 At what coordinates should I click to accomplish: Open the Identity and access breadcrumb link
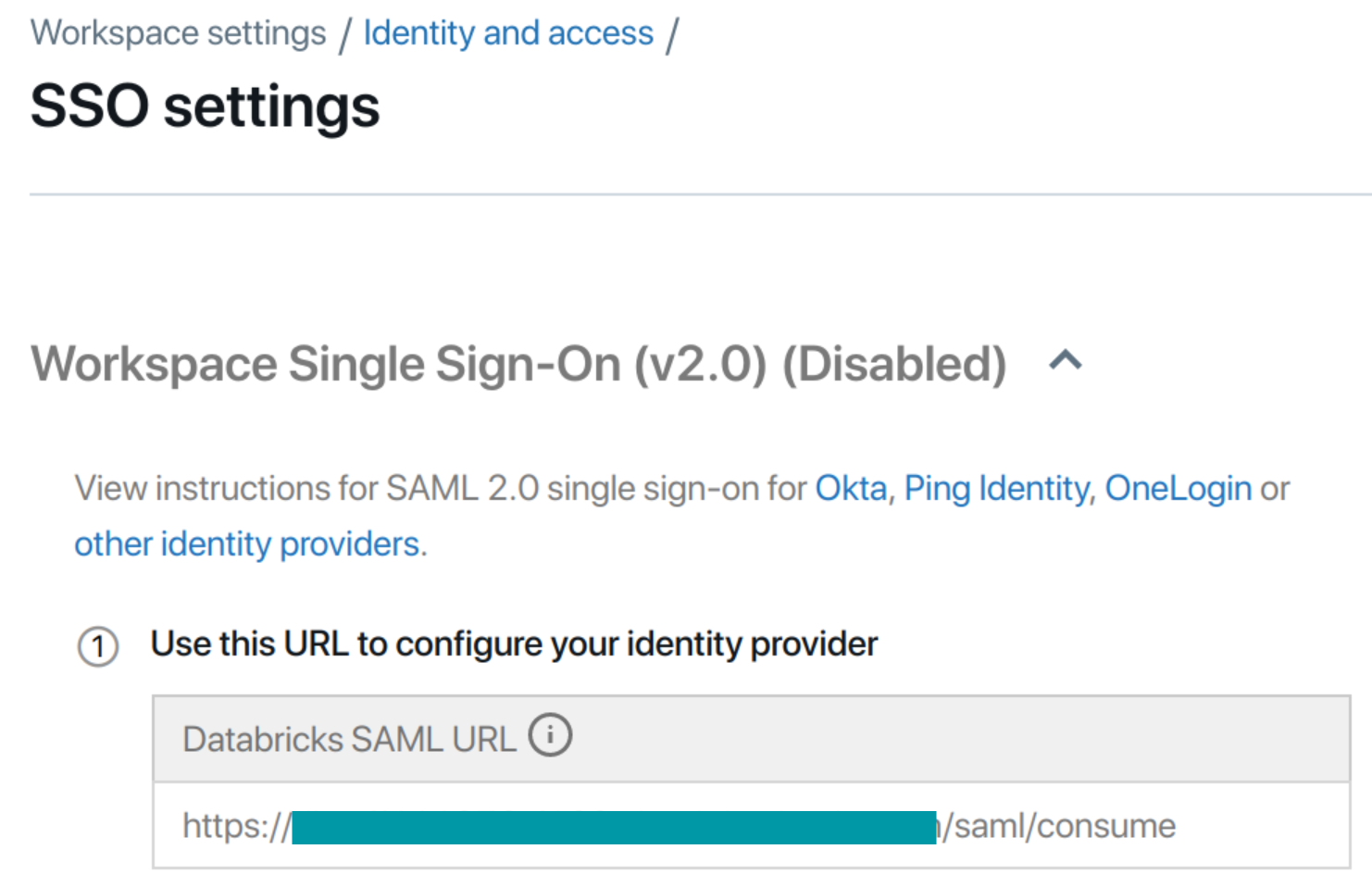(x=507, y=33)
